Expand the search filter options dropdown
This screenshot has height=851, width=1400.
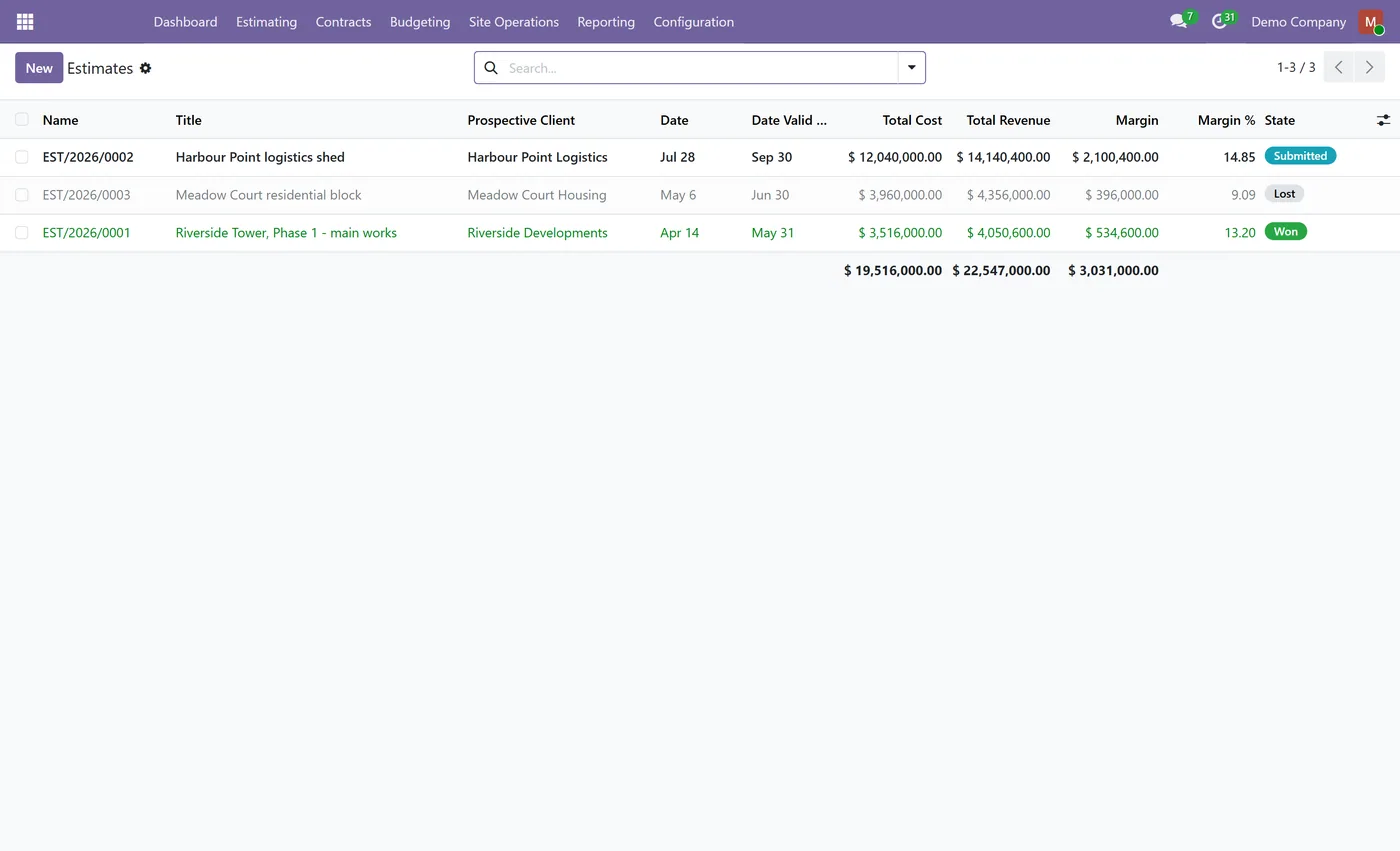click(x=912, y=68)
